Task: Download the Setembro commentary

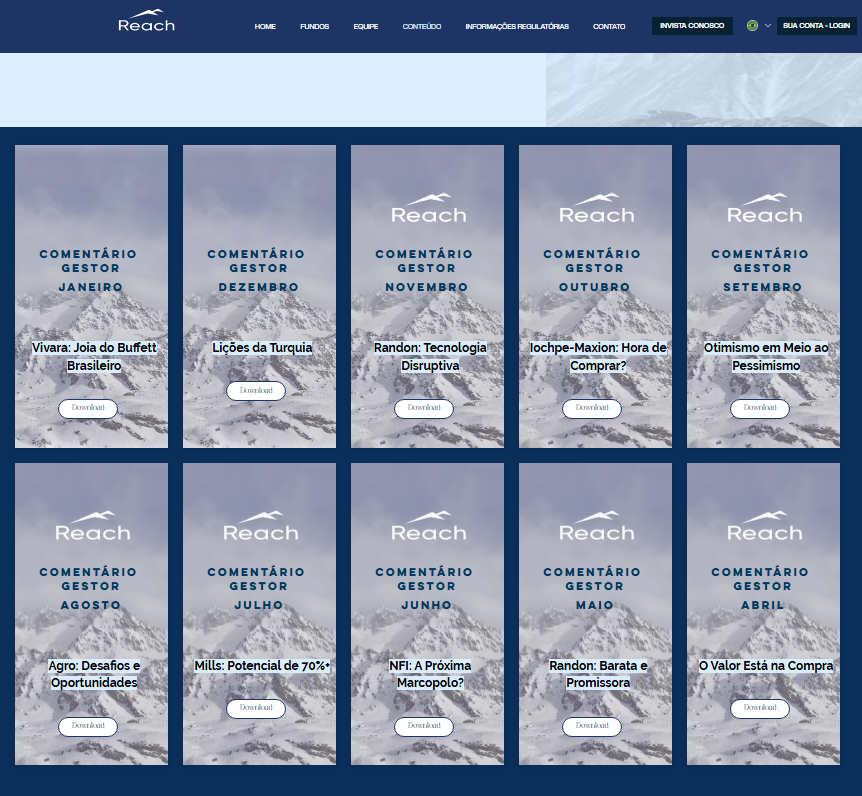Action: tap(760, 408)
